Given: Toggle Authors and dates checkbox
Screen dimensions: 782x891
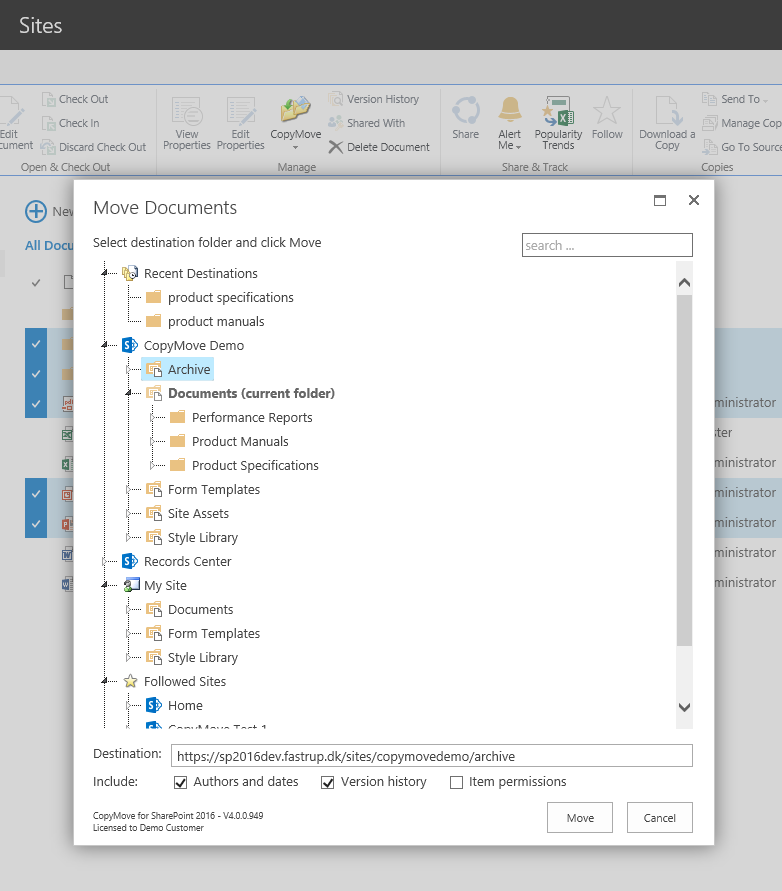Looking at the screenshot, I should (180, 782).
